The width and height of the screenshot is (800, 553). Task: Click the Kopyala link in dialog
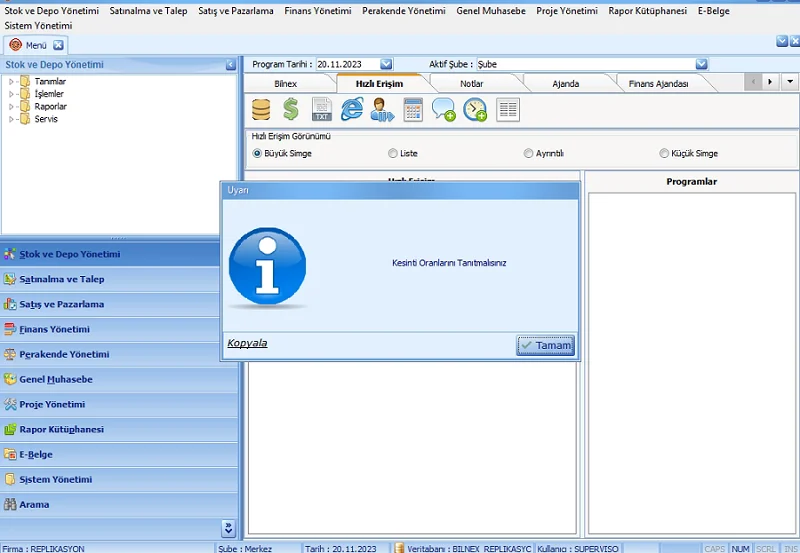[x=247, y=344]
